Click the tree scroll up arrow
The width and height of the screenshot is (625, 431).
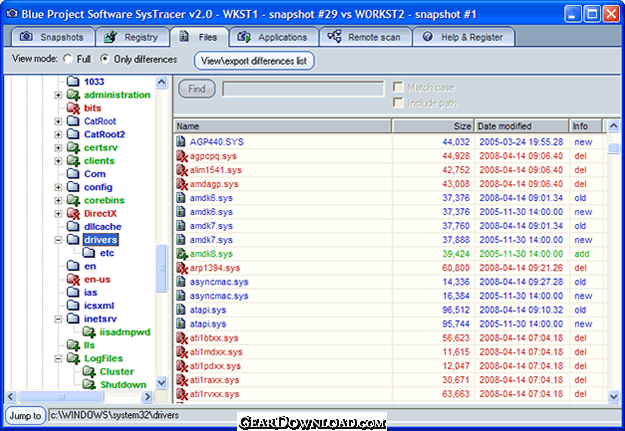tap(161, 83)
